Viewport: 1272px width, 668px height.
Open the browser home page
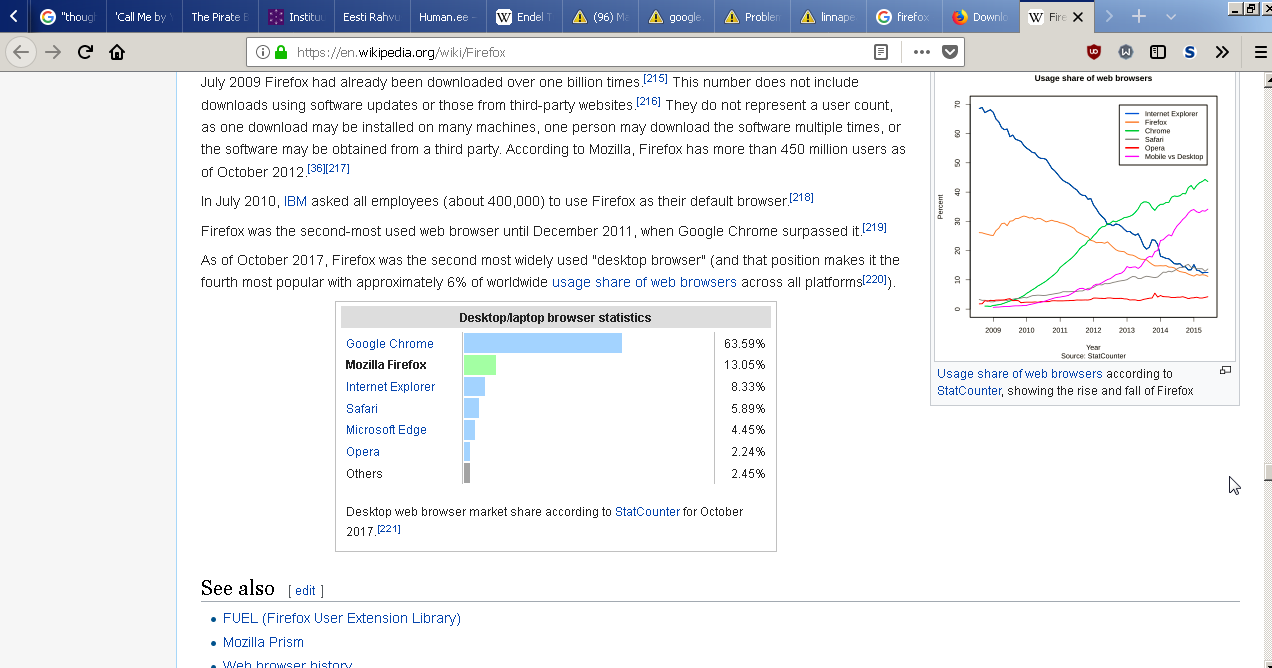pyautogui.click(x=117, y=52)
